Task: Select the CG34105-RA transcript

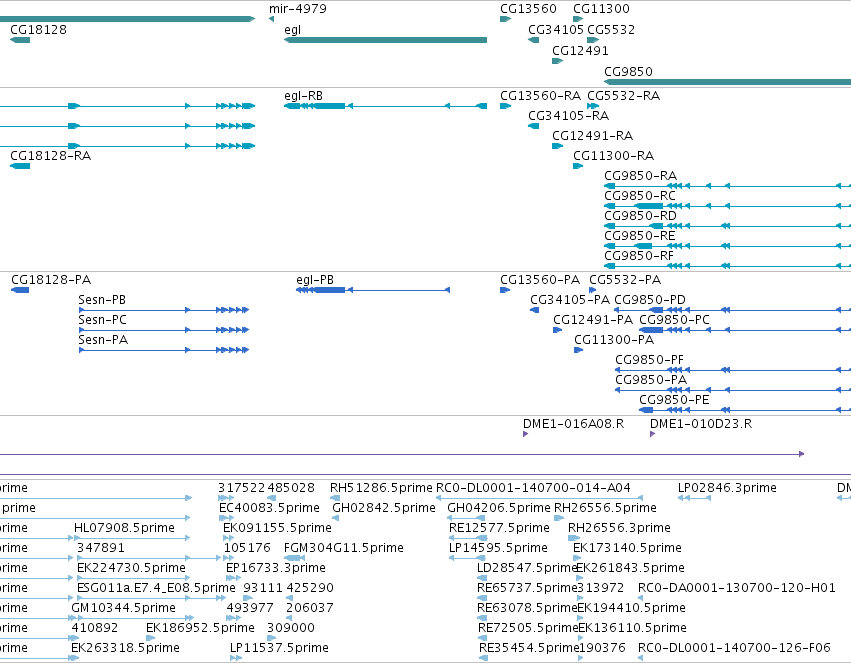Action: coord(534,126)
